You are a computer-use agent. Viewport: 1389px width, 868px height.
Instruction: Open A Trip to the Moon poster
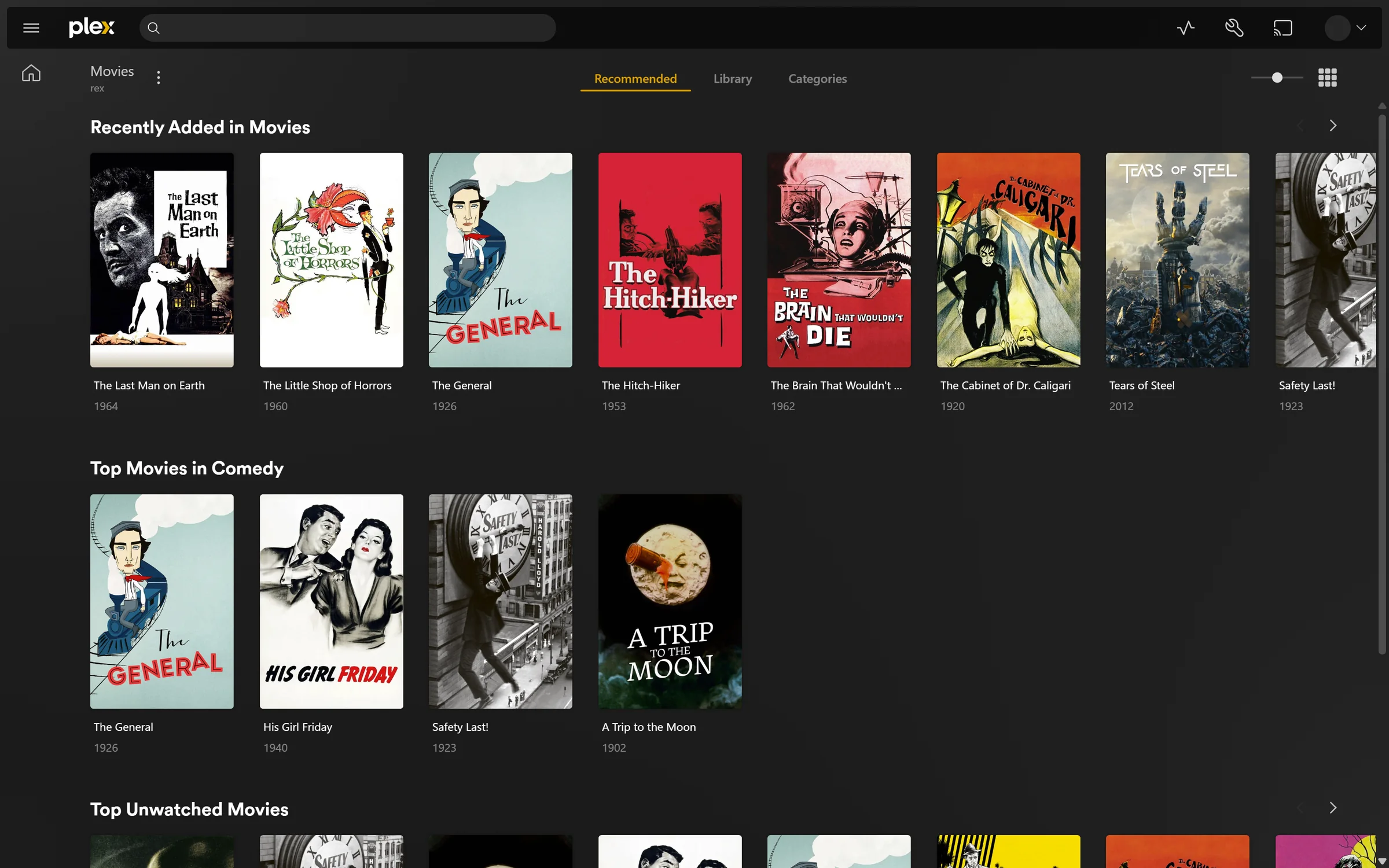point(670,601)
